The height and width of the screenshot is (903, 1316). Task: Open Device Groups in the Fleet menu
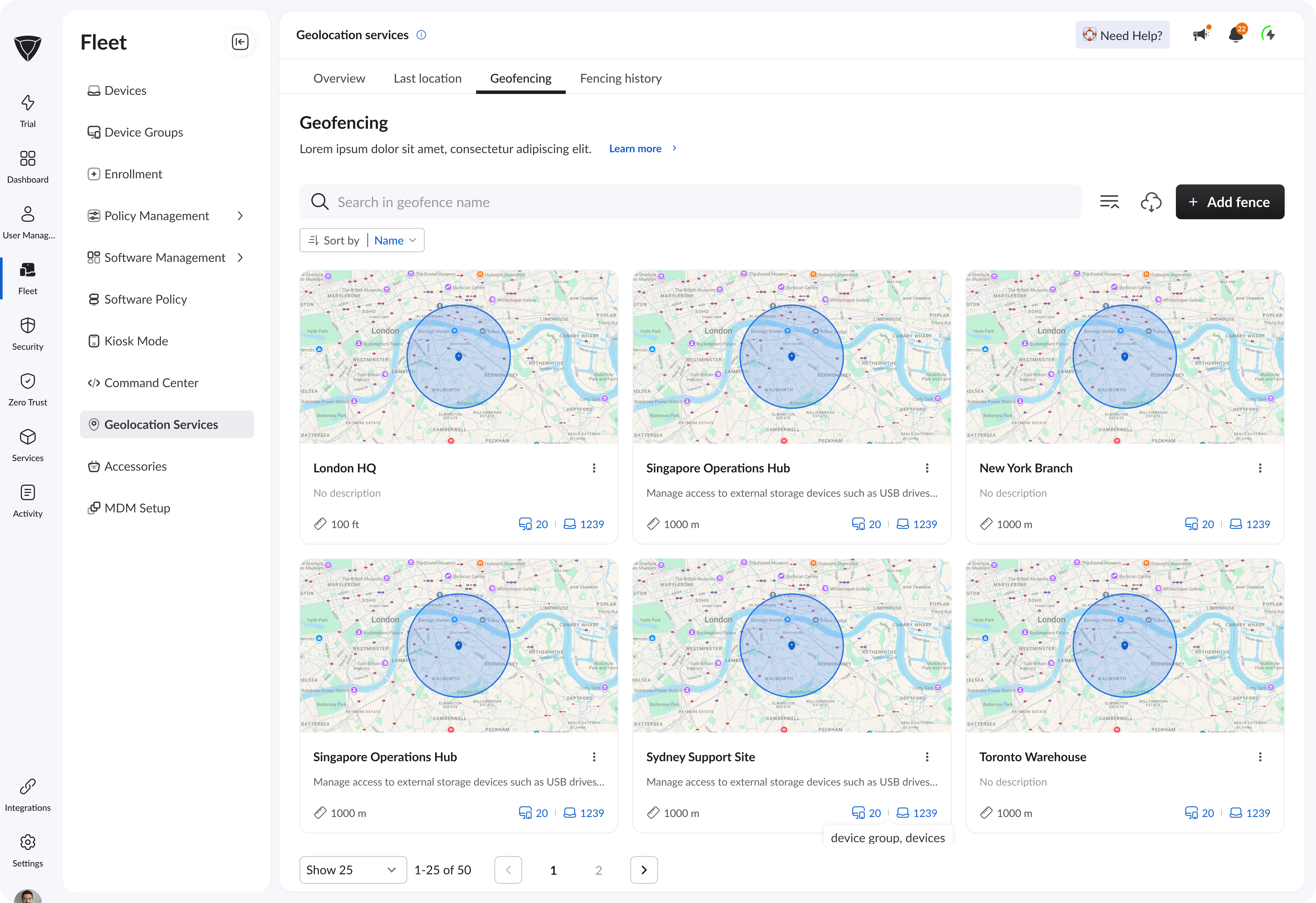(x=167, y=132)
